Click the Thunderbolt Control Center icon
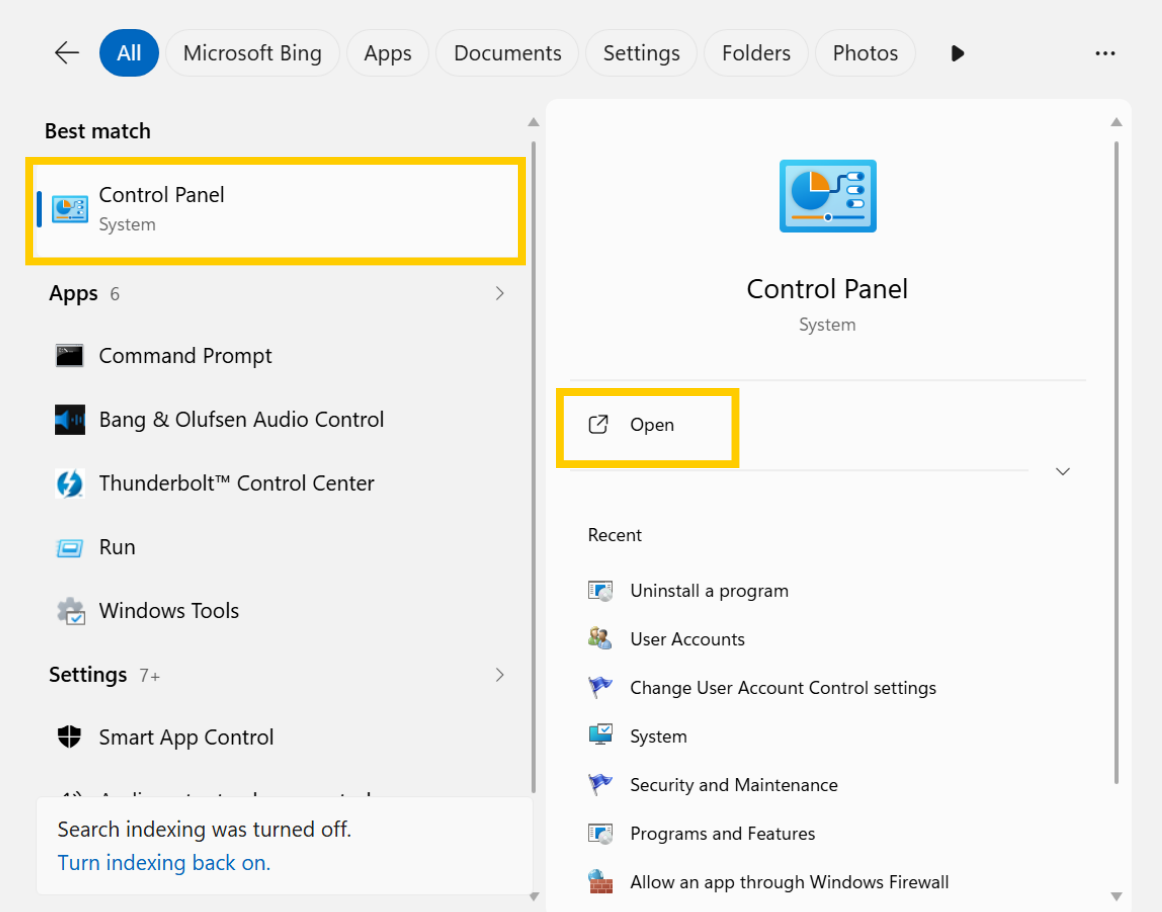The width and height of the screenshot is (1162, 912). click(70, 483)
